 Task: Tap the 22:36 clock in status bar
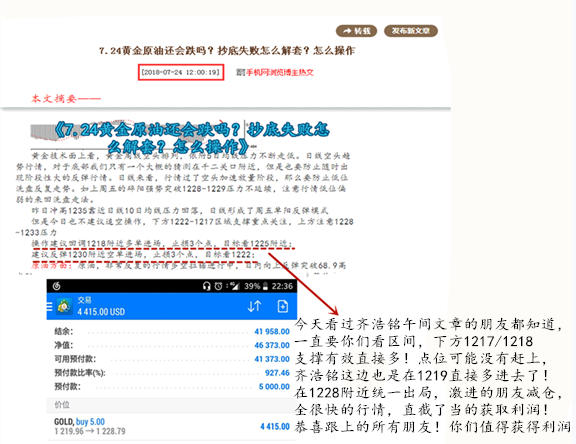tap(282, 286)
